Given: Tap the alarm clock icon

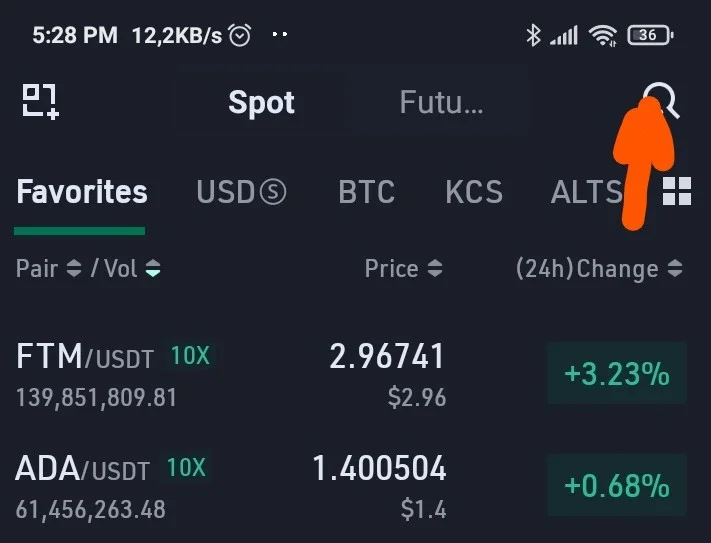Looking at the screenshot, I should (x=239, y=35).
